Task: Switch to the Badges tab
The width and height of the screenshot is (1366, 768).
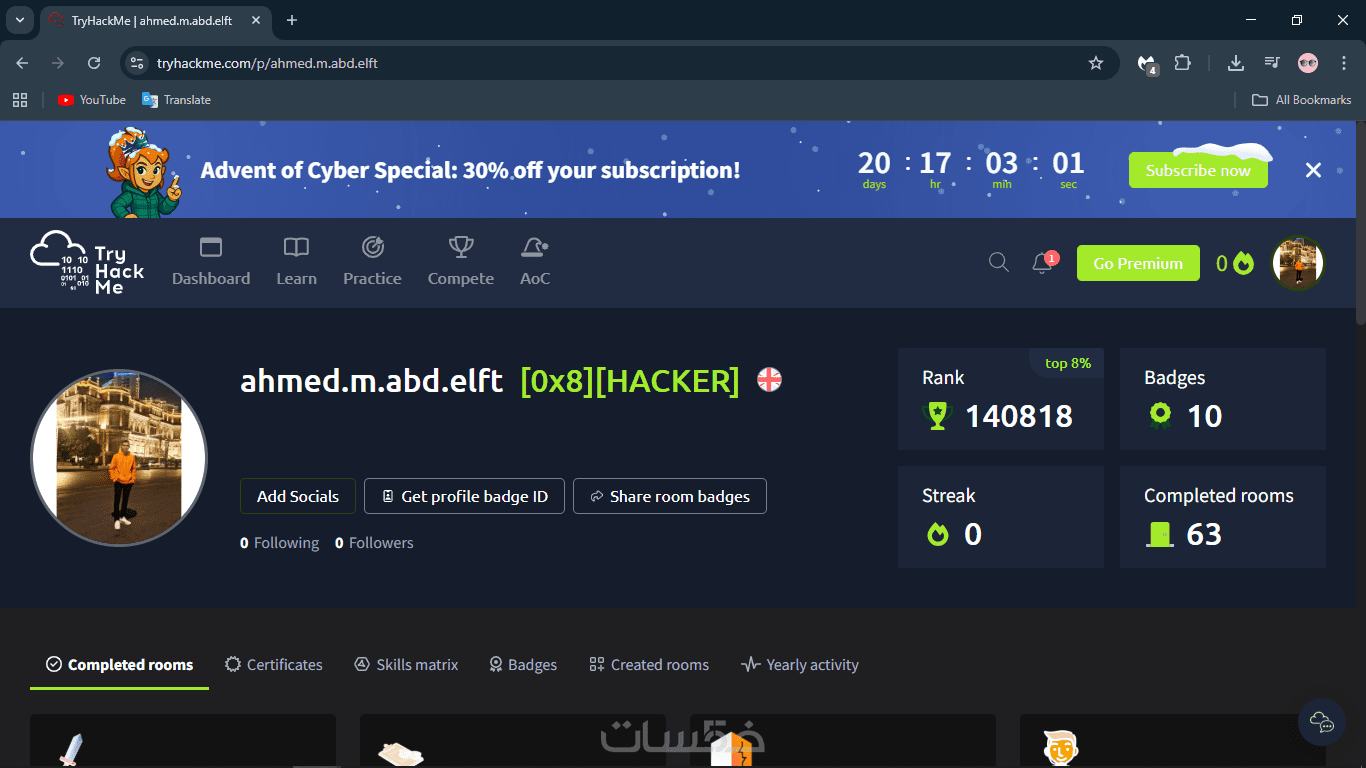Action: coord(523,665)
